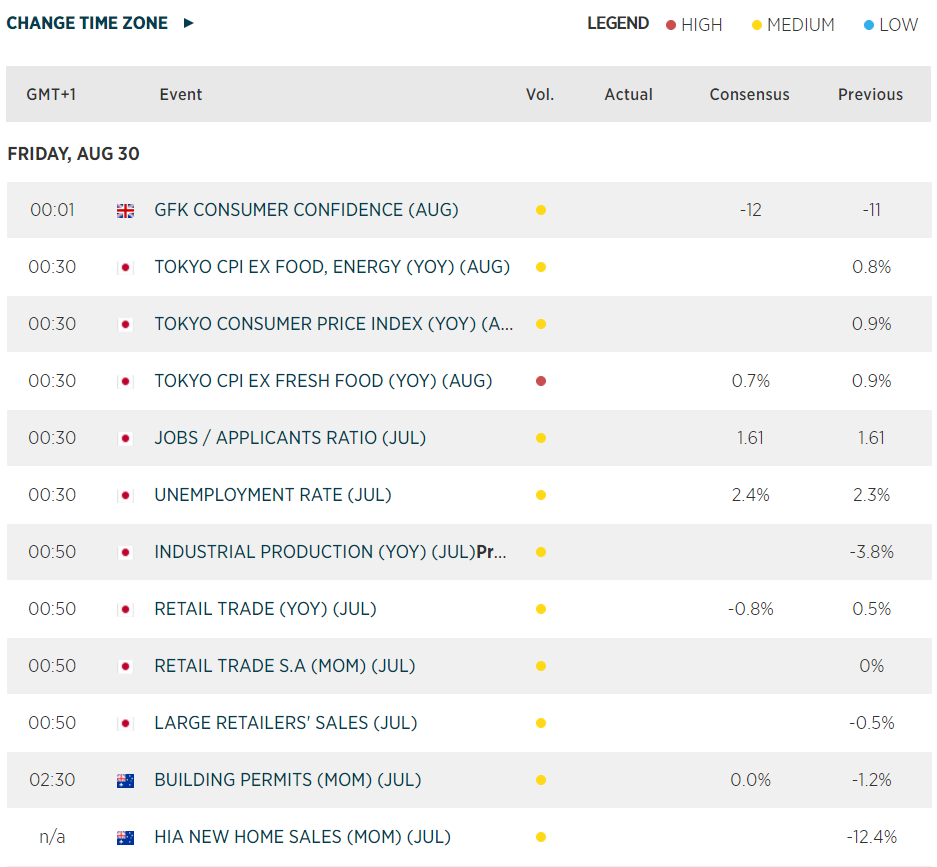The image size is (937, 867).
Task: Expand the Industrial Production (YoY) (JUL) row
Action: 330,552
